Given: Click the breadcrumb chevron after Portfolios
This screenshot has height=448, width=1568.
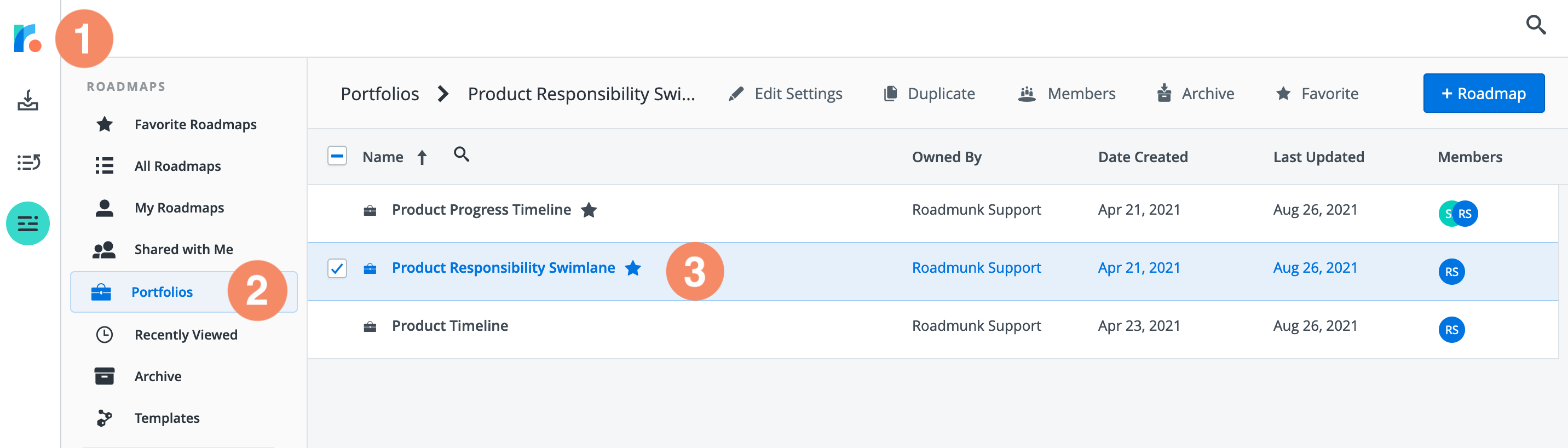Looking at the screenshot, I should 443,94.
